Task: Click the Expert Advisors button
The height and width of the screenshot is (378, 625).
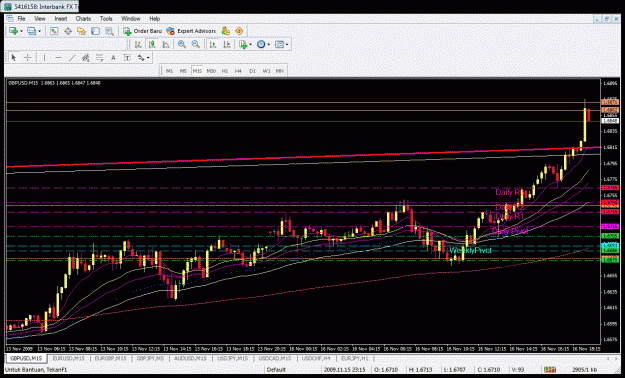Action: pyautogui.click(x=191, y=31)
